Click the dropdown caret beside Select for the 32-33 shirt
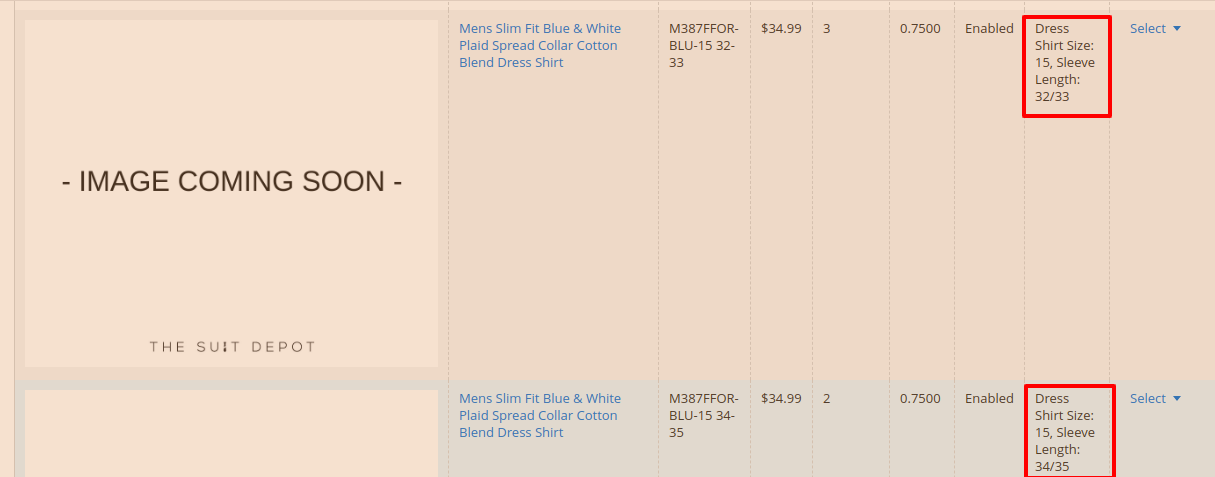The height and width of the screenshot is (477, 1215). click(1177, 29)
